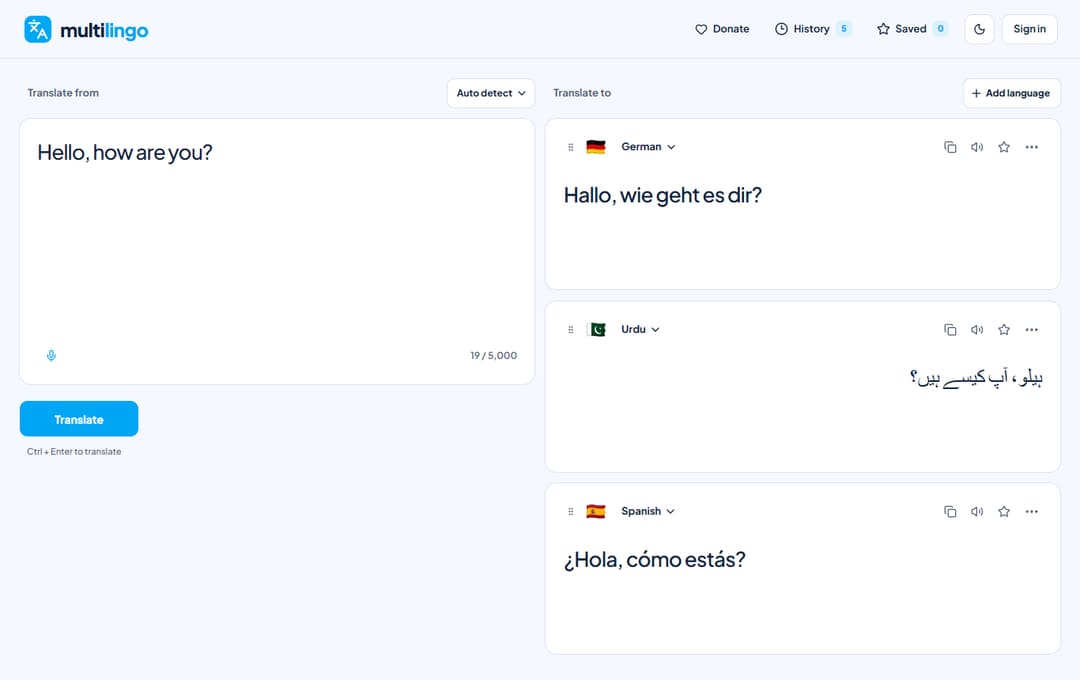Click the Urdu card drag handle

[570, 329]
